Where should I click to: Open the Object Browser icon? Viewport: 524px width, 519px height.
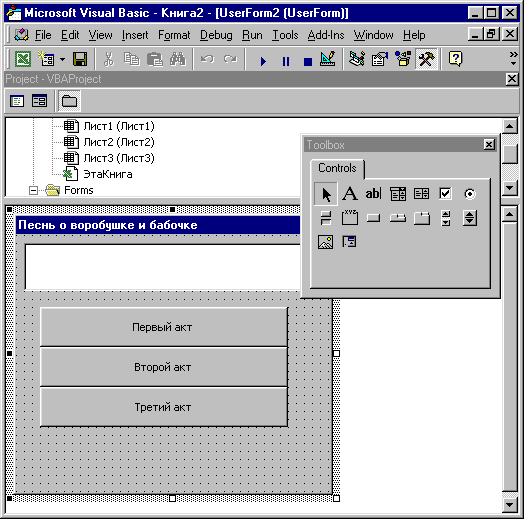click(403, 59)
